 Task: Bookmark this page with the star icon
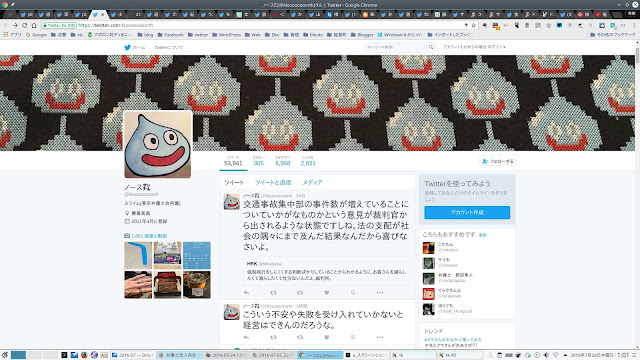click(x=473, y=25)
